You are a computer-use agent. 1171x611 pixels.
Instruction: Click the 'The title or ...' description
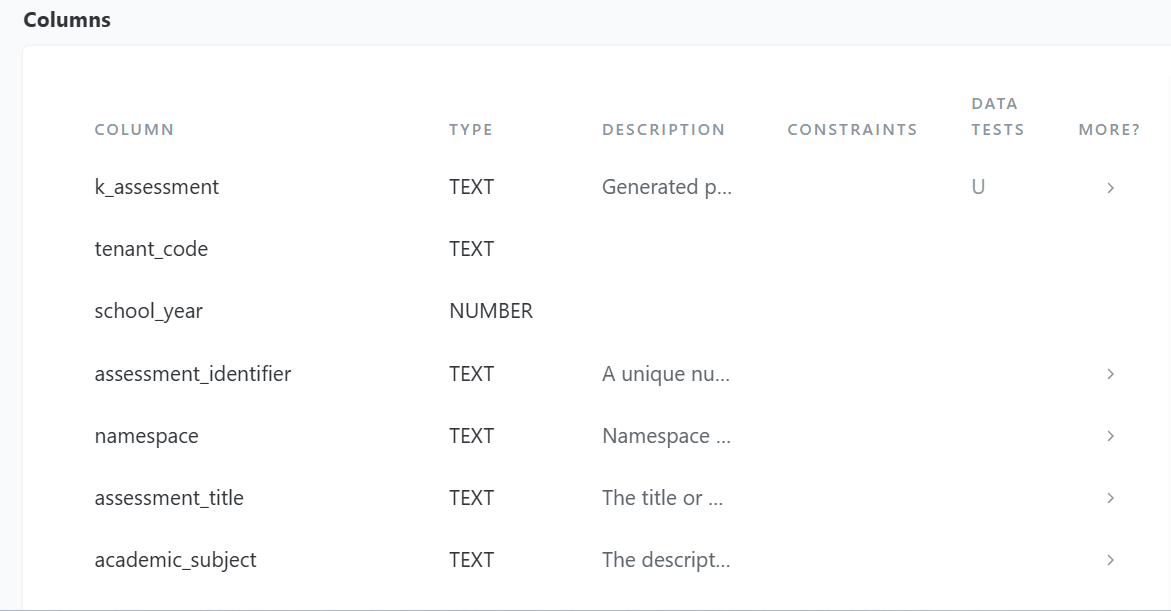coord(662,498)
